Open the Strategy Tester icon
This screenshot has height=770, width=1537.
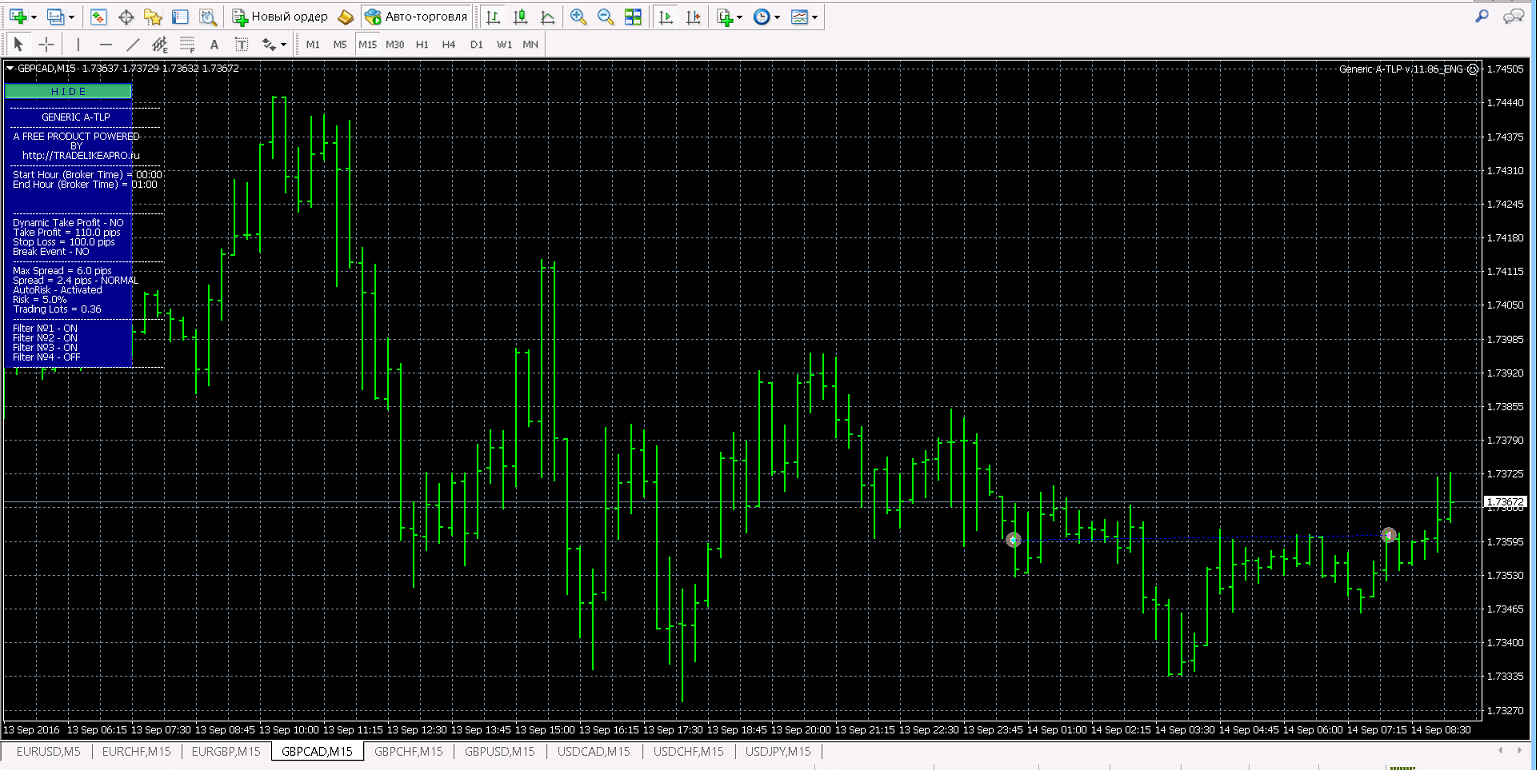point(207,17)
